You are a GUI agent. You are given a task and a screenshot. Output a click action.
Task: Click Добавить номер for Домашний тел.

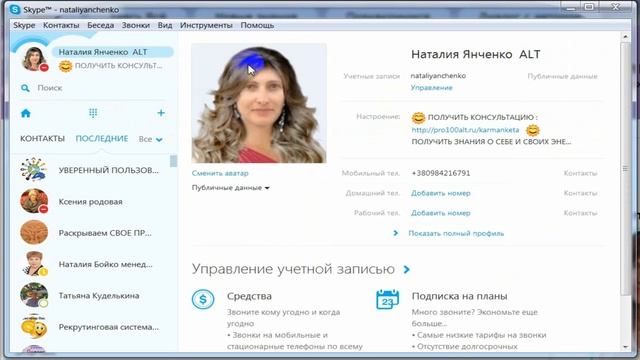441,193
